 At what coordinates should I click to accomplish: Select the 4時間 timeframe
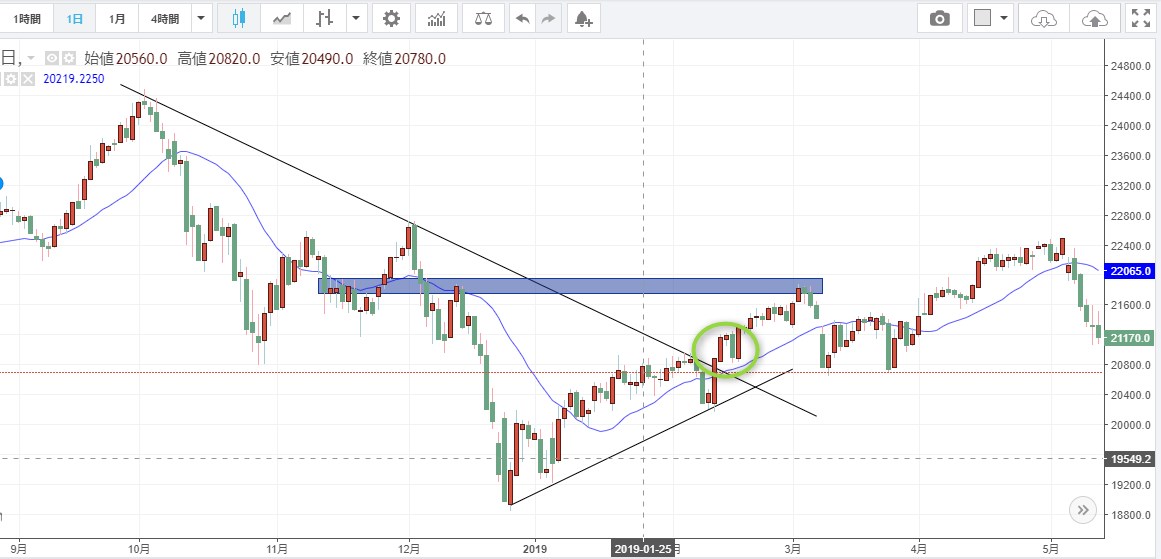click(164, 19)
